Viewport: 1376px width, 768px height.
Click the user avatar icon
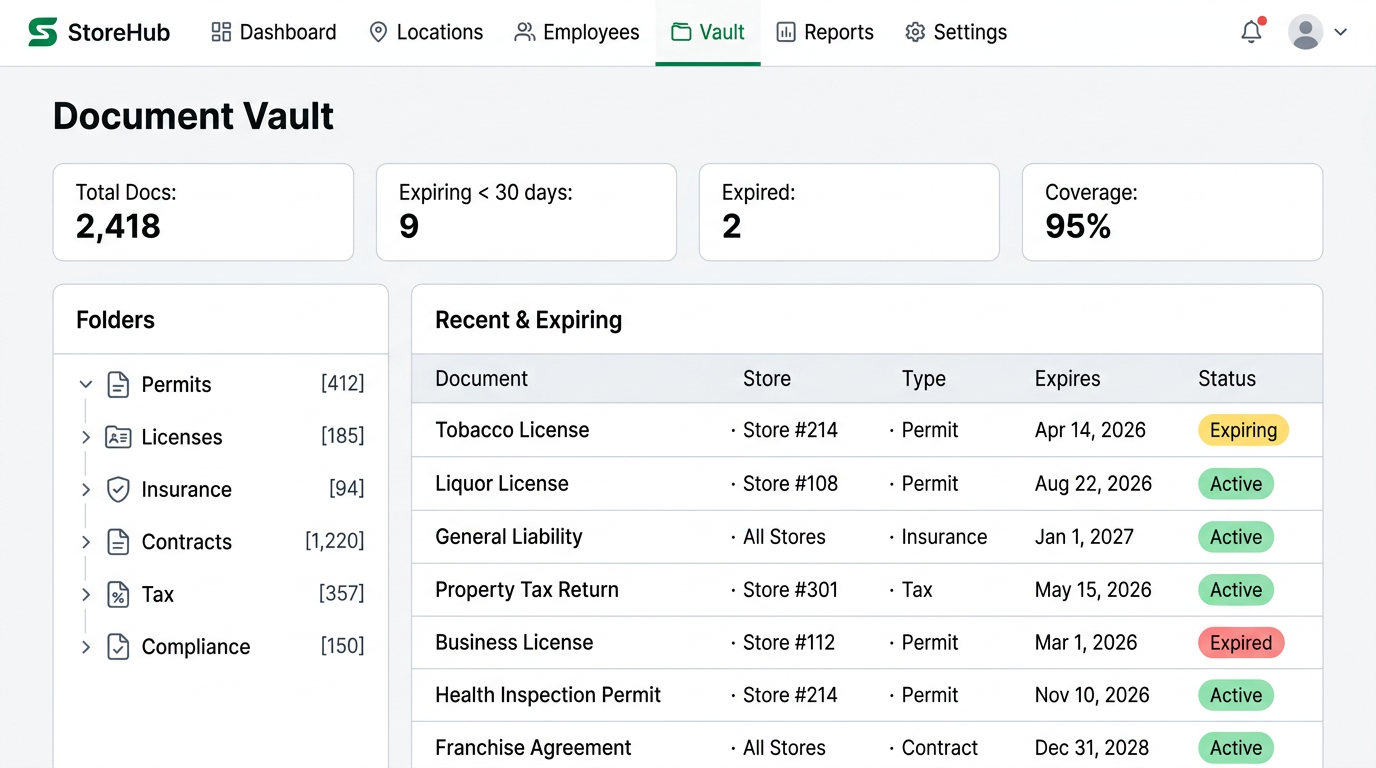point(1305,32)
